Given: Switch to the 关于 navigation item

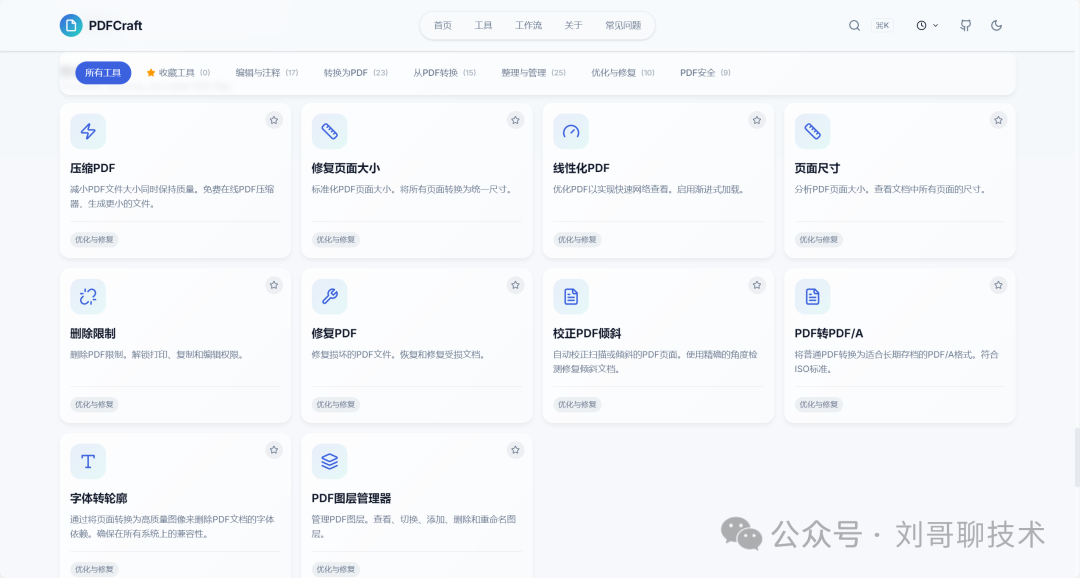Looking at the screenshot, I should click(573, 25).
